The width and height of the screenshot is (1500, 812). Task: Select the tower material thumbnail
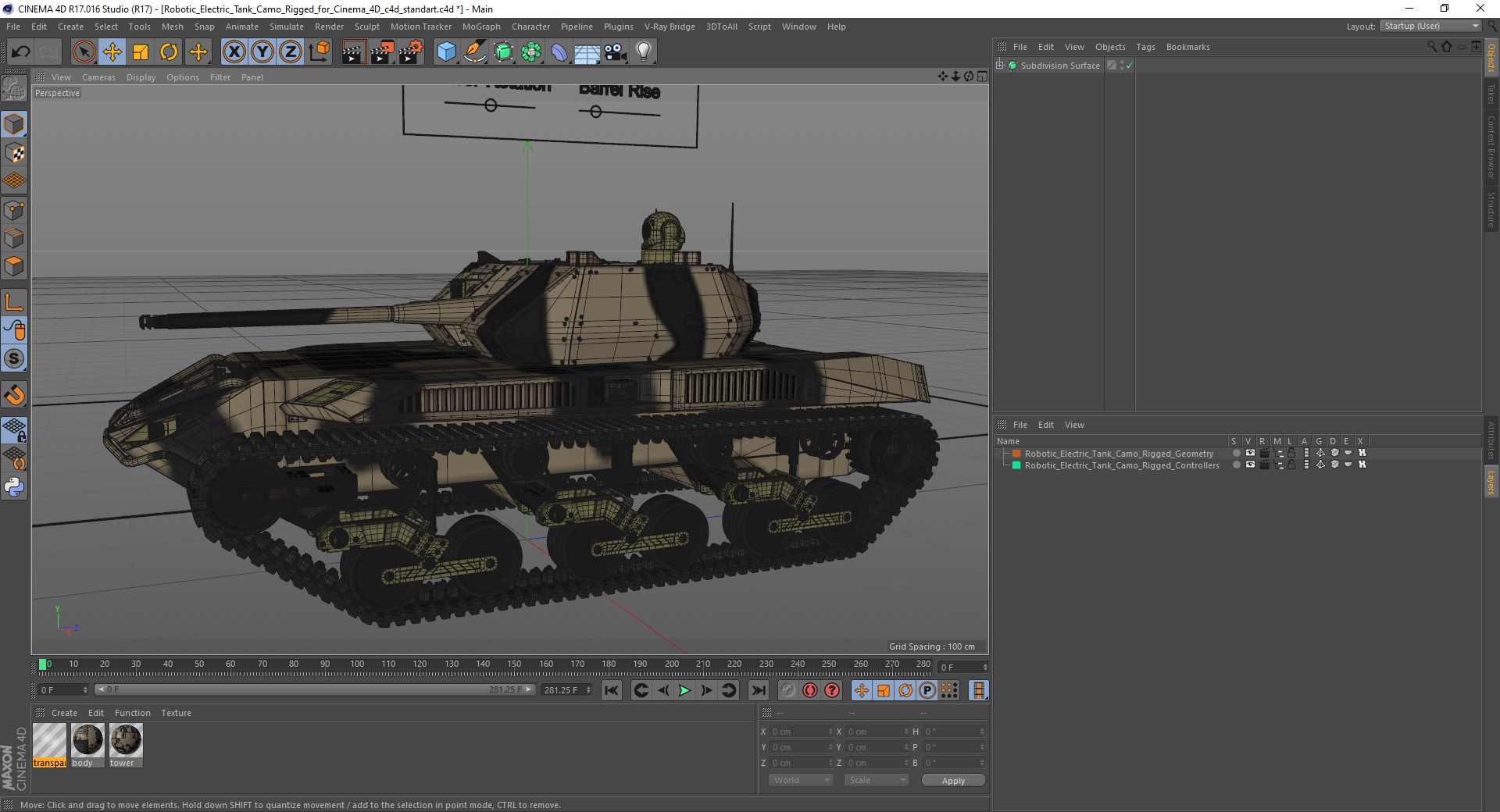click(126, 746)
